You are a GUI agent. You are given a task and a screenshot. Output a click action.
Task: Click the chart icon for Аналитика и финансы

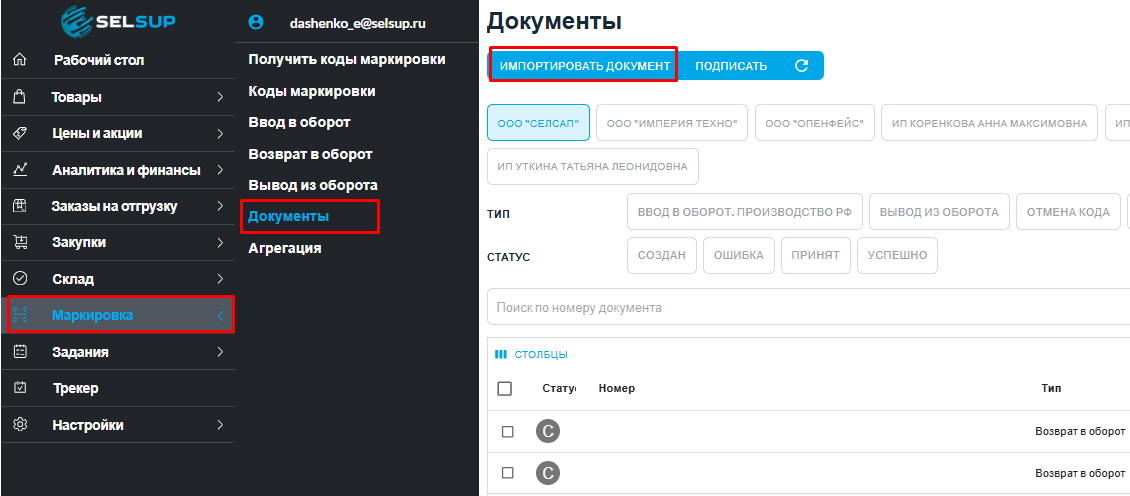click(x=19, y=170)
